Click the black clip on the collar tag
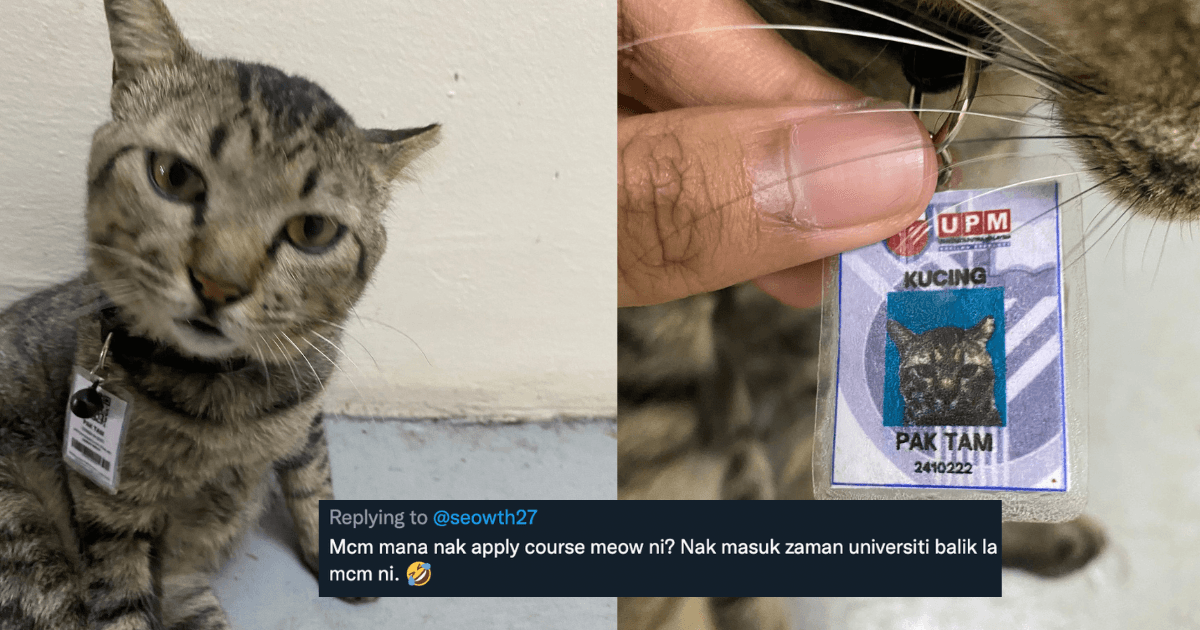1200x630 pixels. coord(88,398)
